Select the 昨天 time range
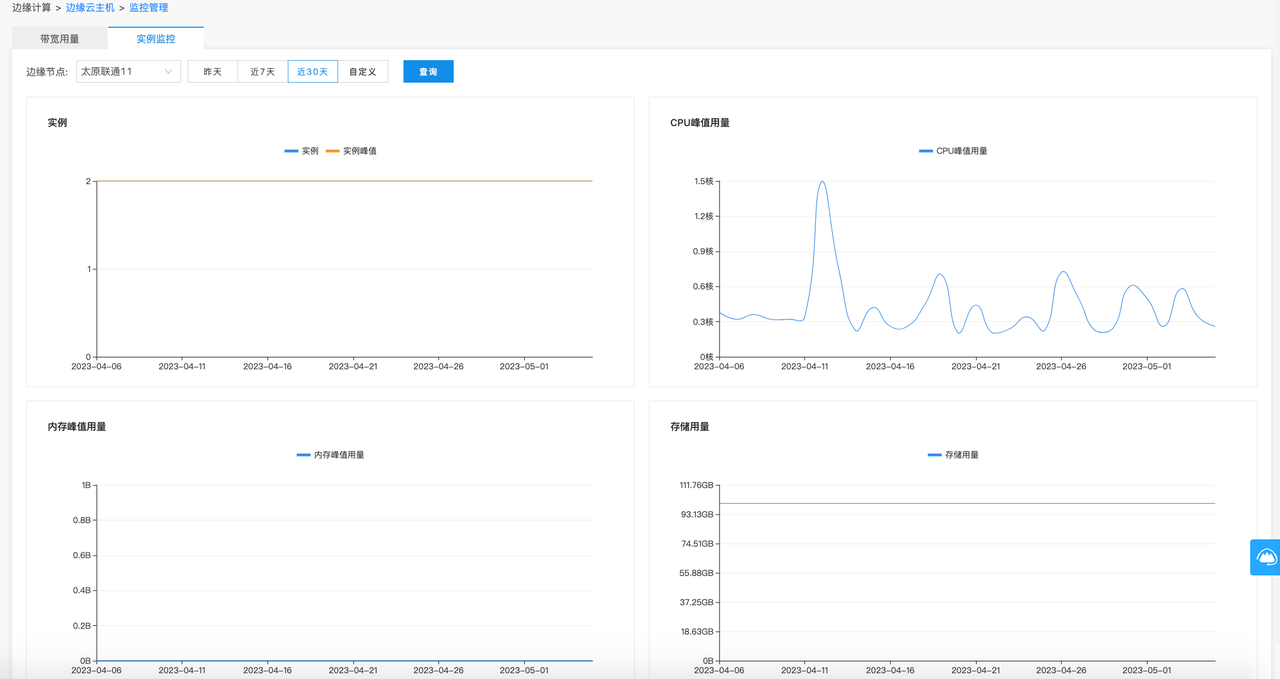Screen dimensions: 1280x679 click(x=213, y=72)
